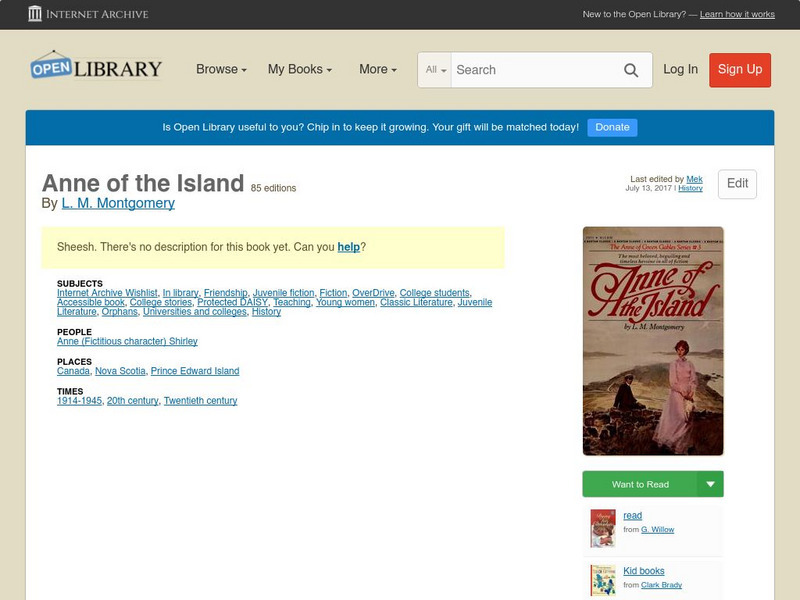Open the More menu

(x=378, y=69)
